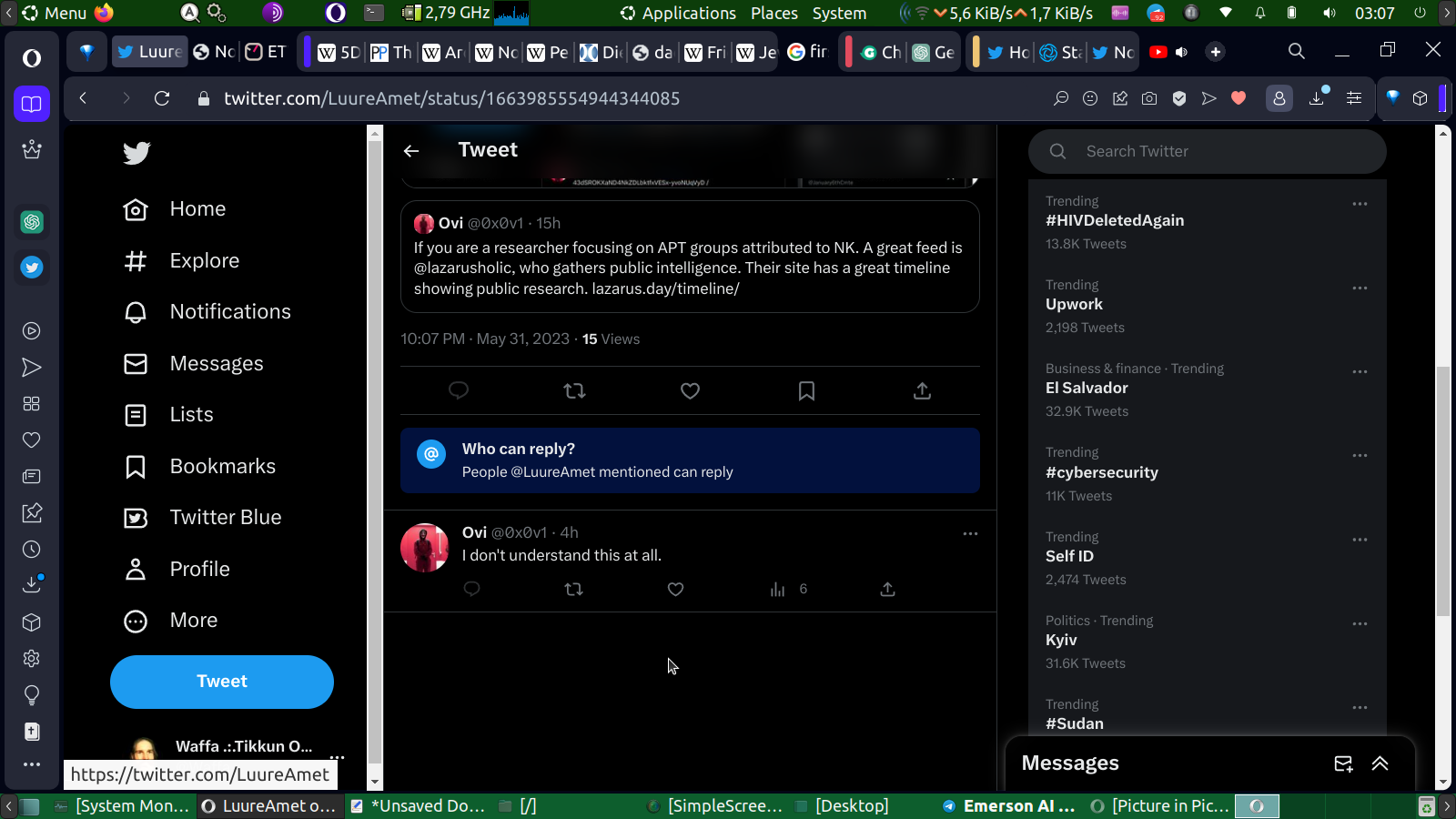
Task: Open Twitter panel in the Opera sidebar
Action: pos(32,268)
